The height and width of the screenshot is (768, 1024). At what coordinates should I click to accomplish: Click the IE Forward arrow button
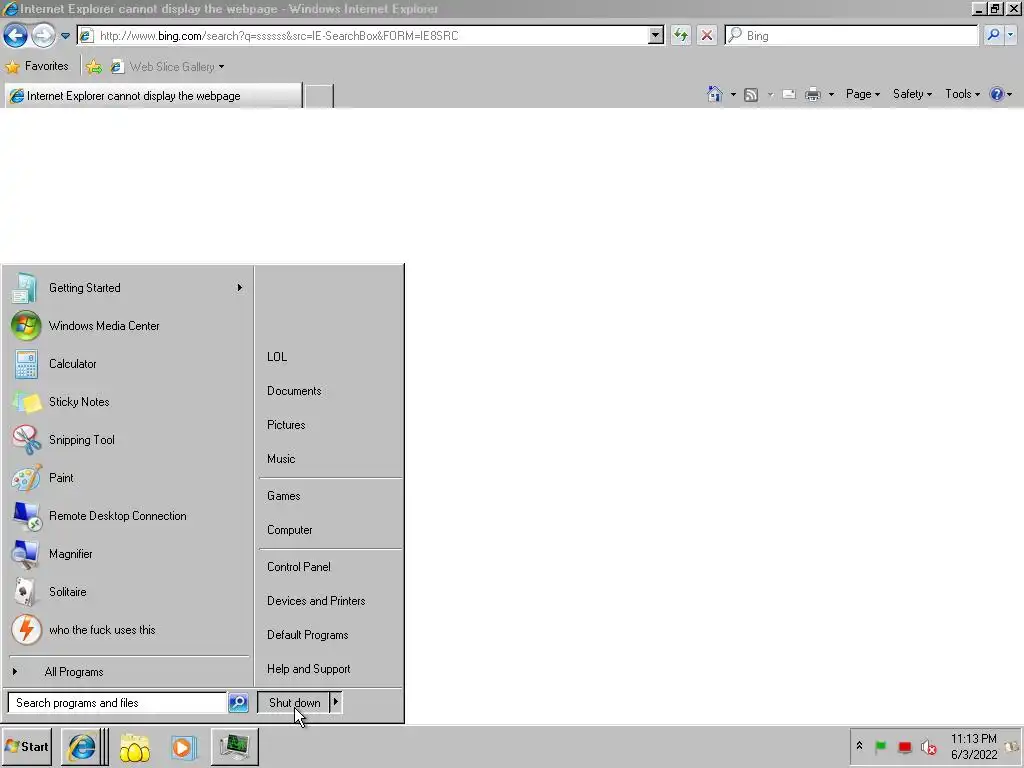pos(43,35)
